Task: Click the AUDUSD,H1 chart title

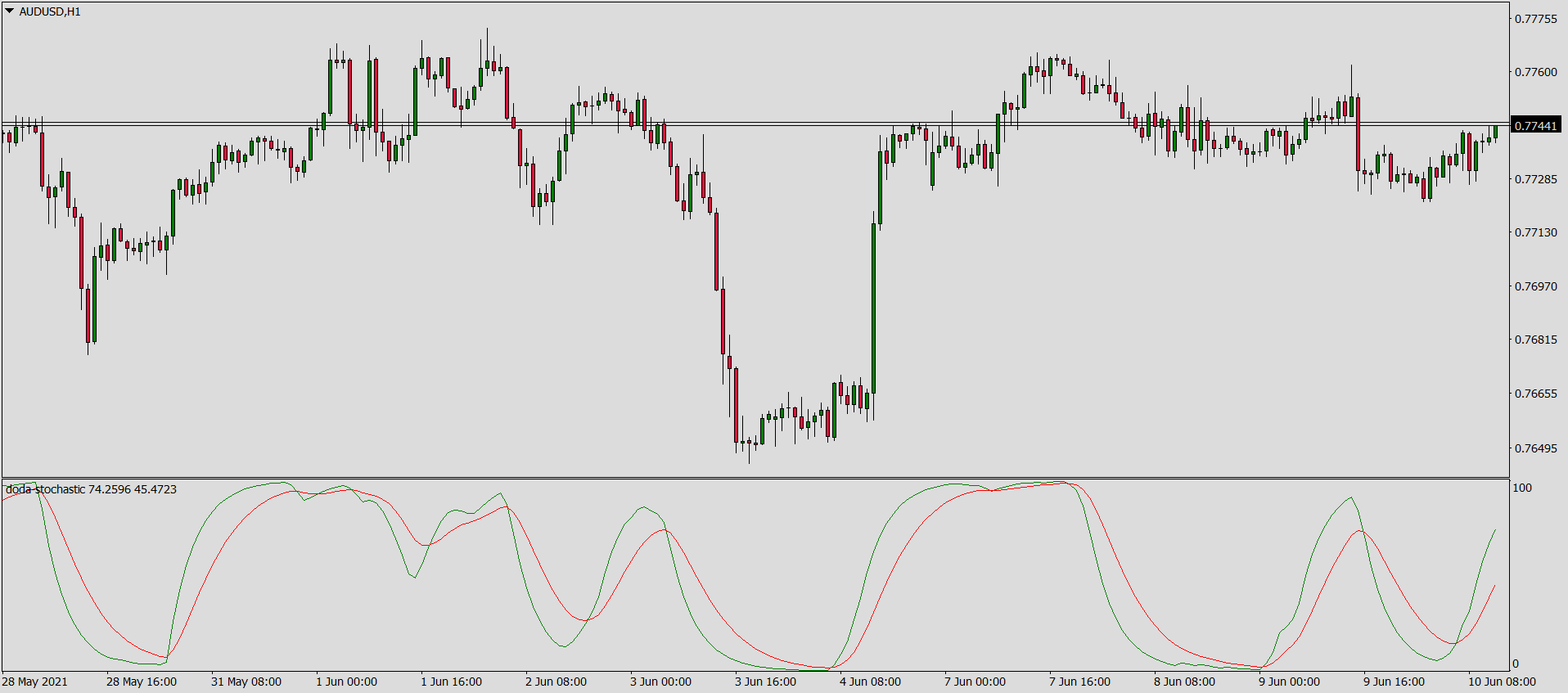Action: click(50, 11)
